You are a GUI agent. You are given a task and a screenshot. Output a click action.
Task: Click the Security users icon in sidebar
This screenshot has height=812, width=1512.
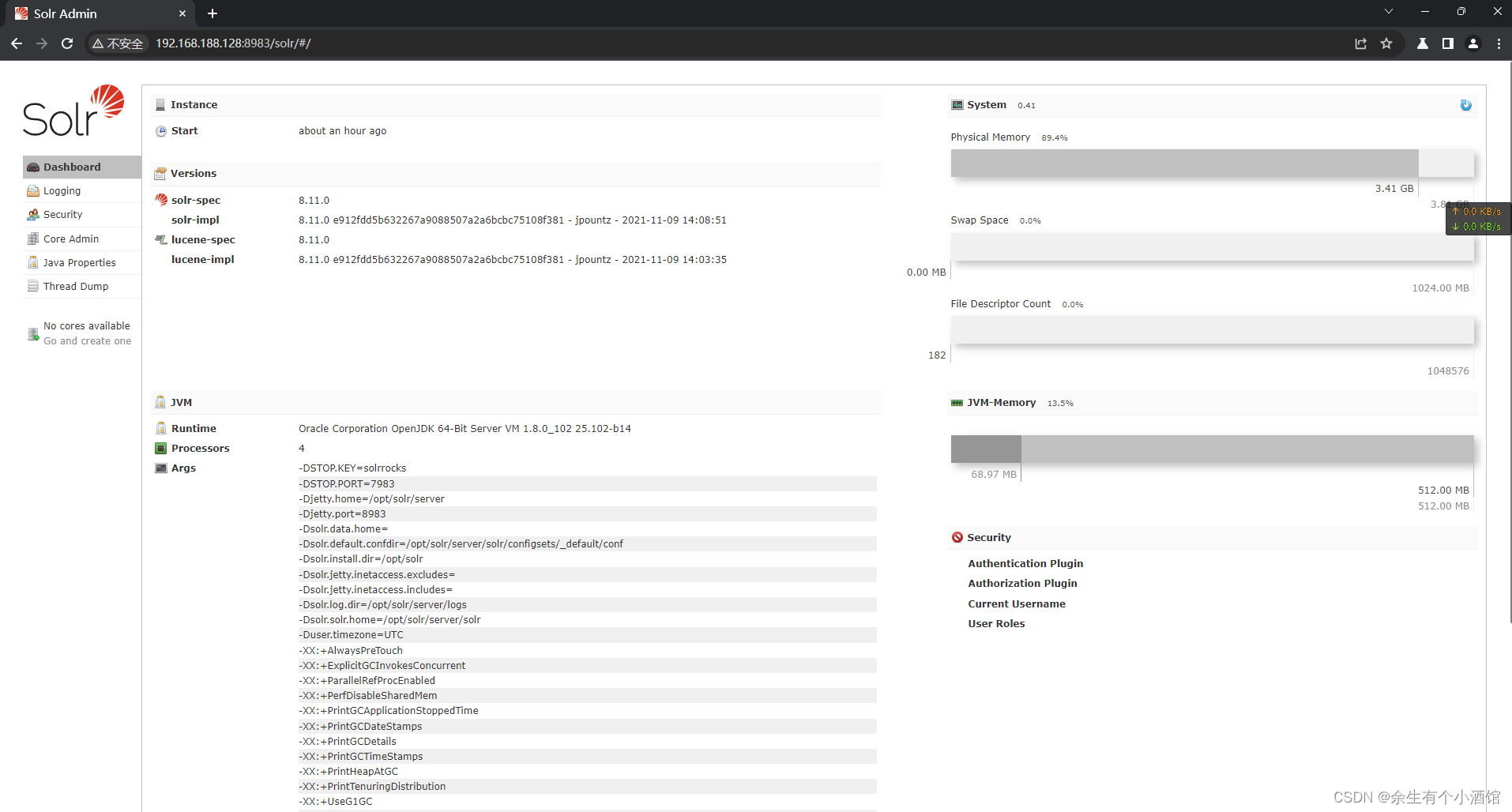[33, 215]
